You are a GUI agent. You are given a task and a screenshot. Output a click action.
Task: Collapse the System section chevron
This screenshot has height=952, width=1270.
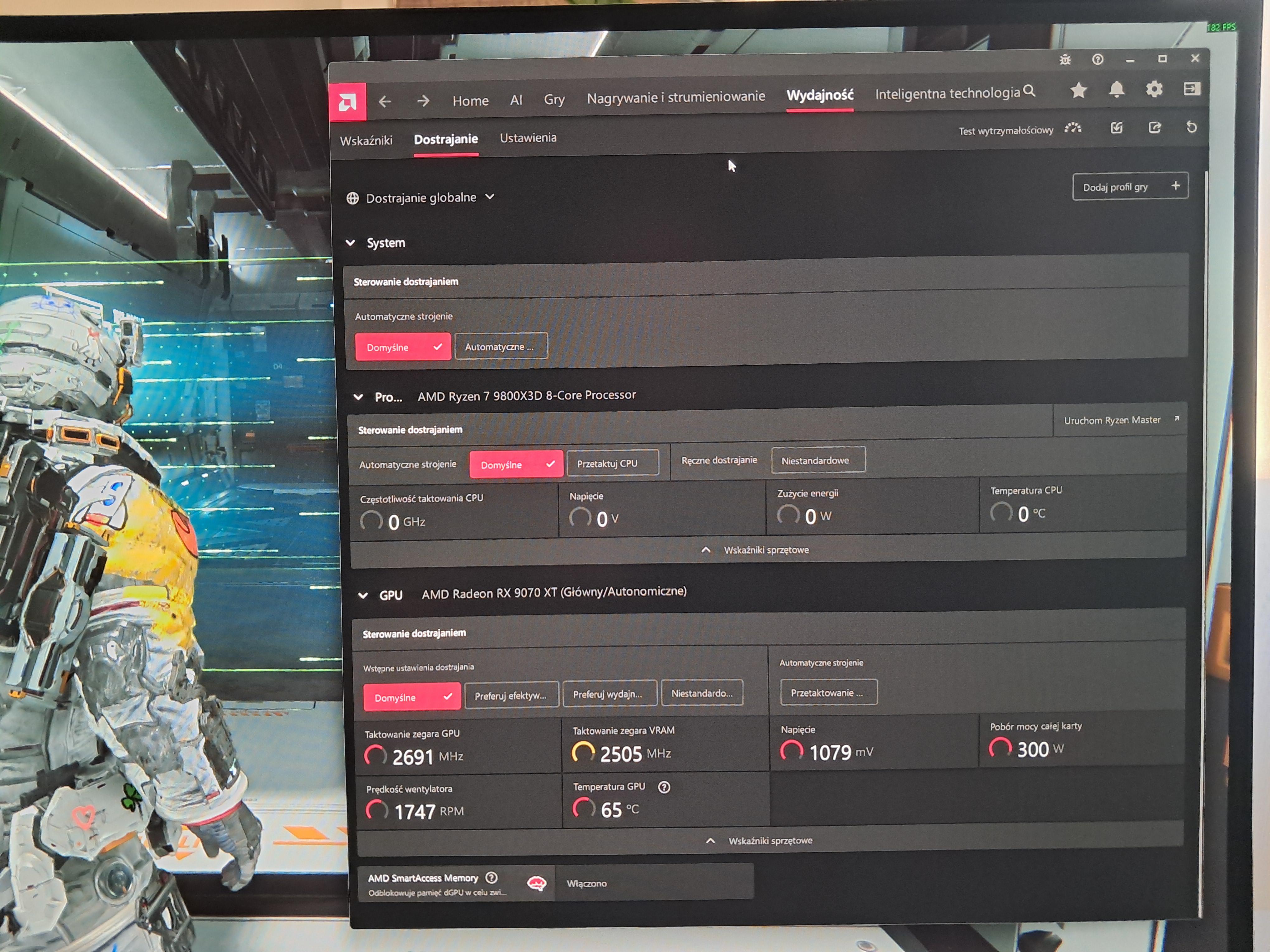coord(350,243)
